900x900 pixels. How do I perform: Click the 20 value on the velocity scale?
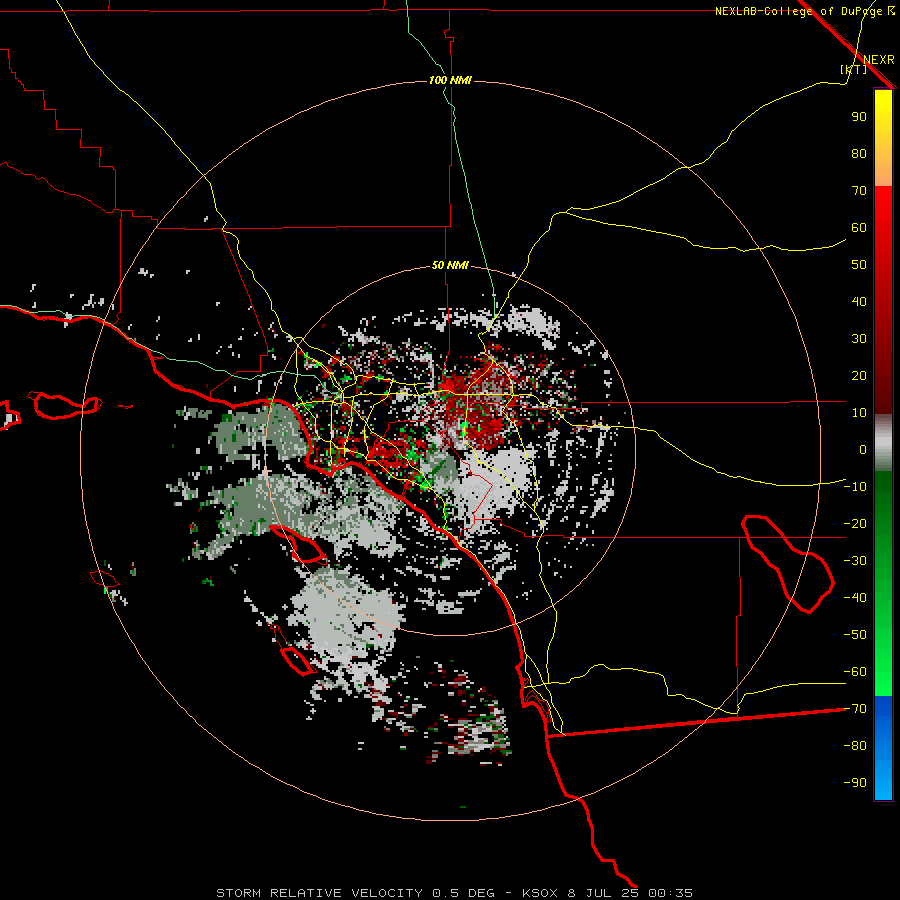coord(859,376)
